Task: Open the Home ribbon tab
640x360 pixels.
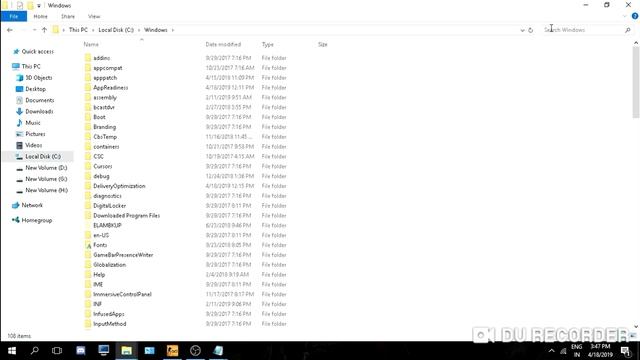Action: pyautogui.click(x=40, y=16)
